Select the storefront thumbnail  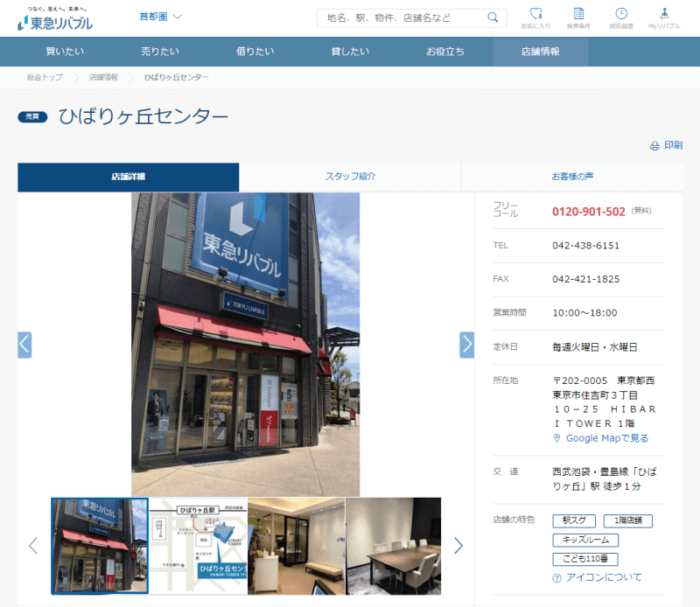[100, 546]
